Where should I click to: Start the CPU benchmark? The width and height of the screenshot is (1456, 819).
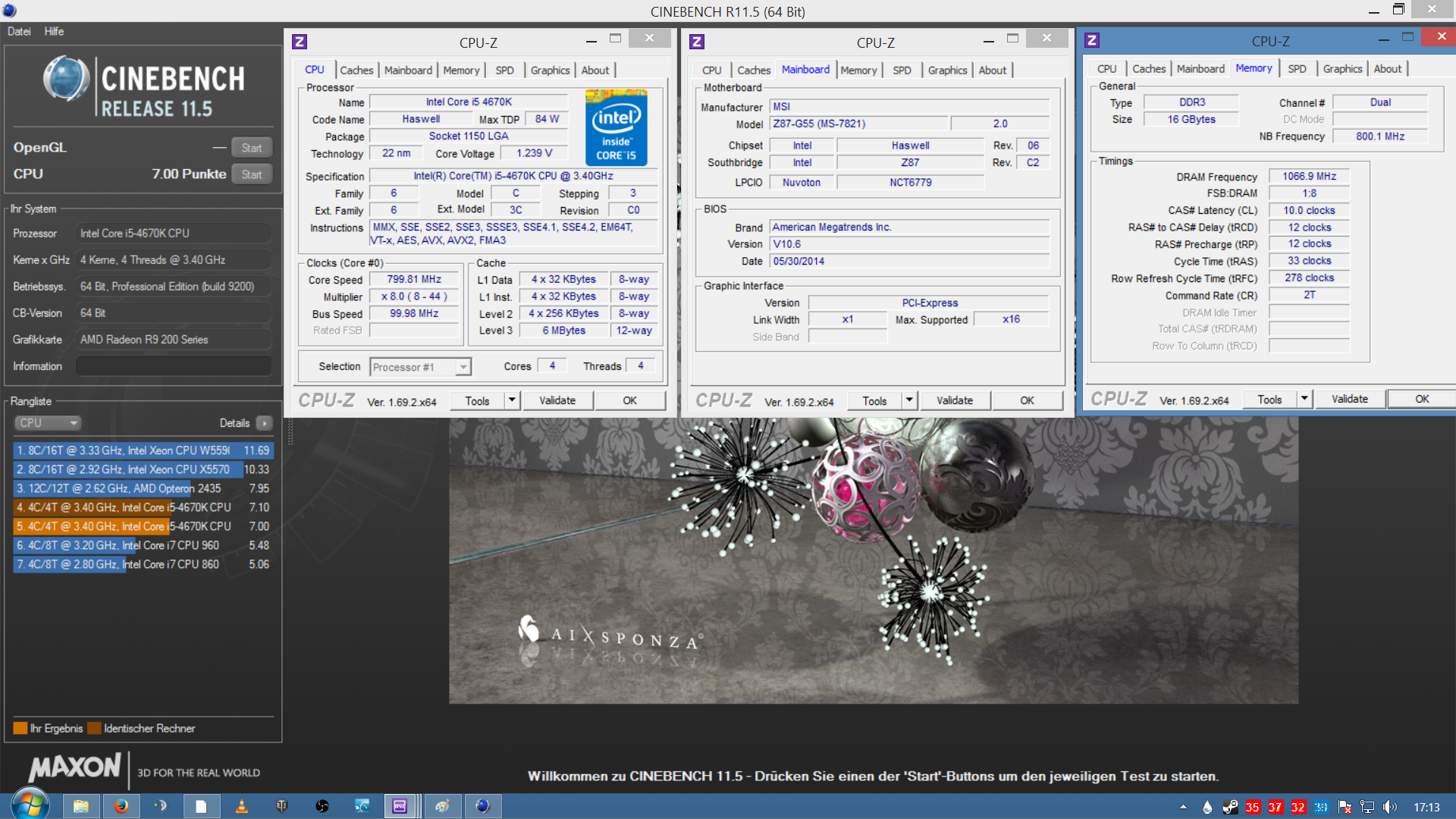click(252, 174)
